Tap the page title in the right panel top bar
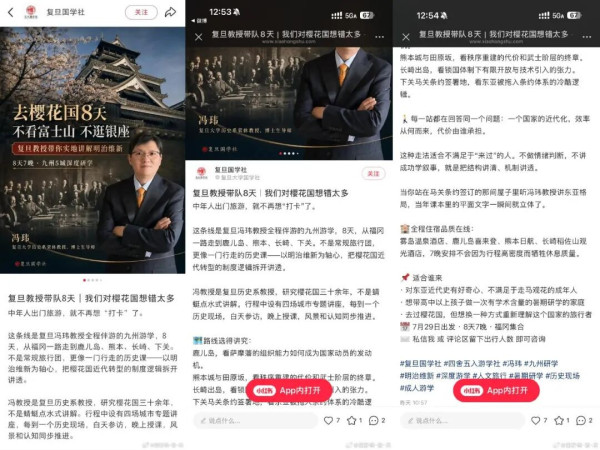The width and height of the screenshot is (600, 450). click(493, 34)
